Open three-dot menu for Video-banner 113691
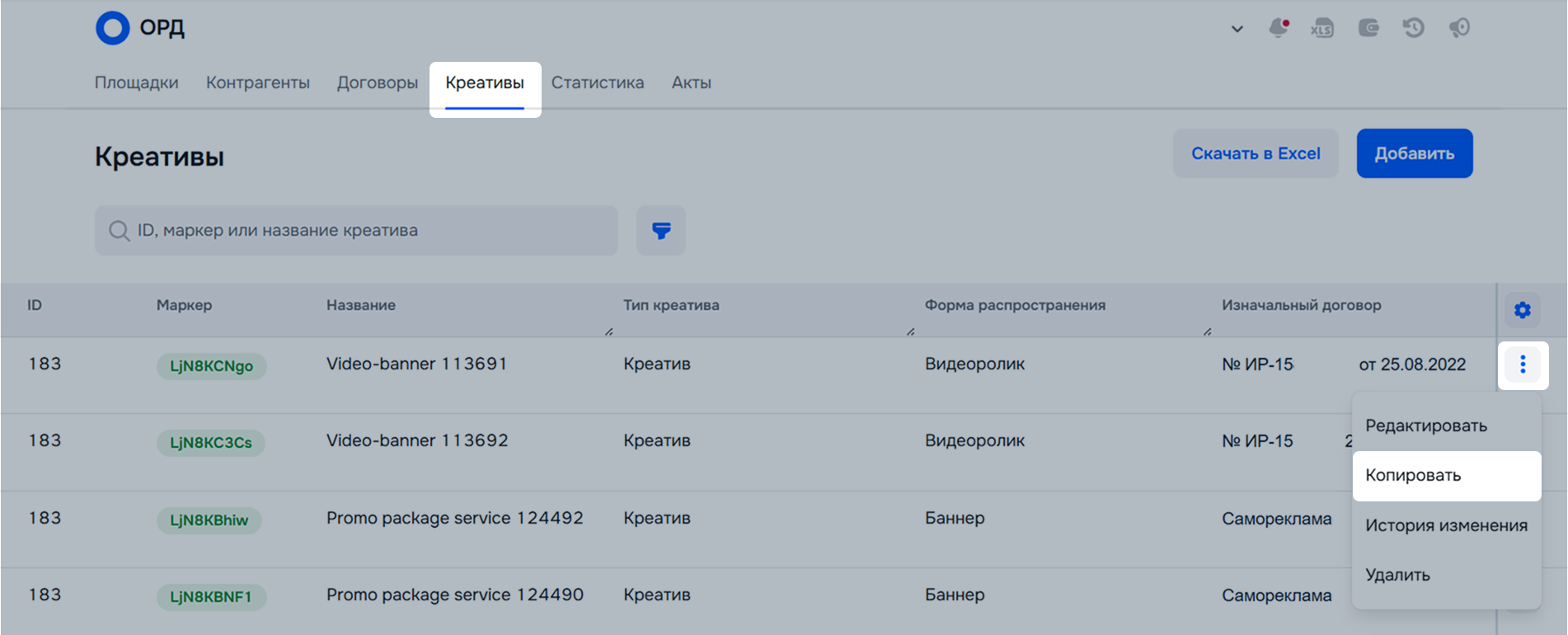Image resolution: width=1568 pixels, height=635 pixels. pyautogui.click(x=1523, y=365)
